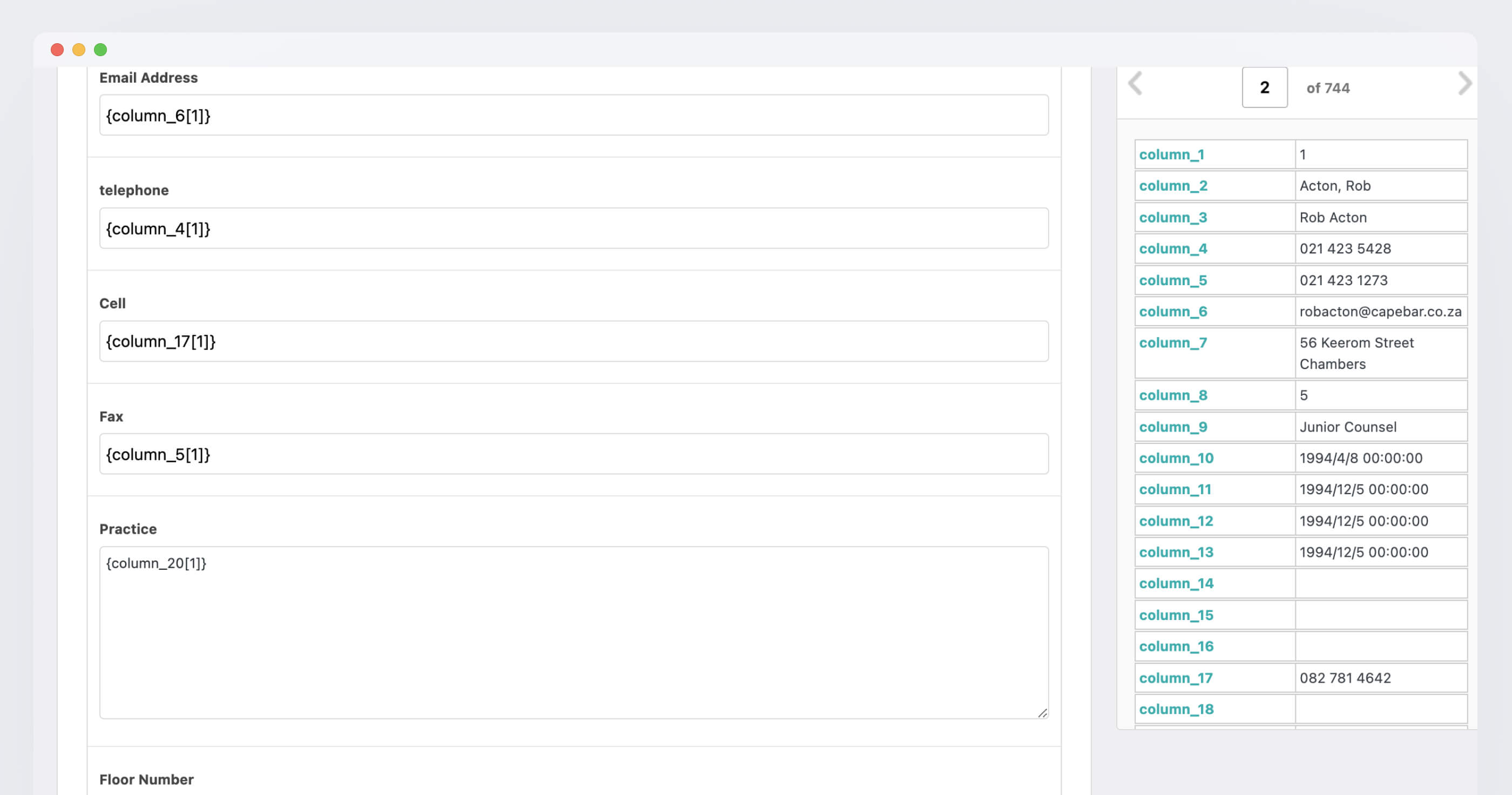Click the telephone input field
1512x795 pixels.
(573, 228)
